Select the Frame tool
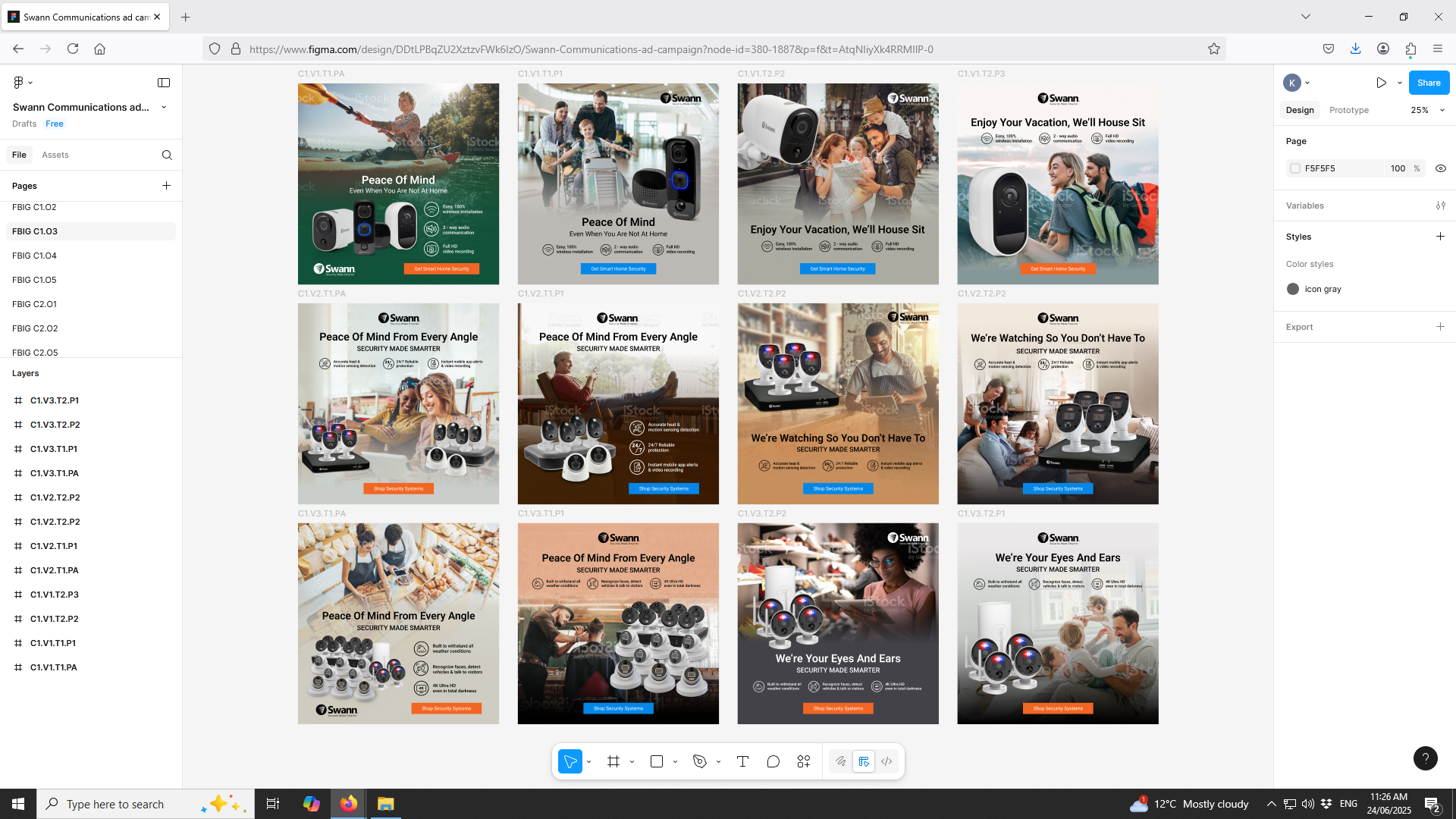The image size is (1456, 819). tap(613, 761)
